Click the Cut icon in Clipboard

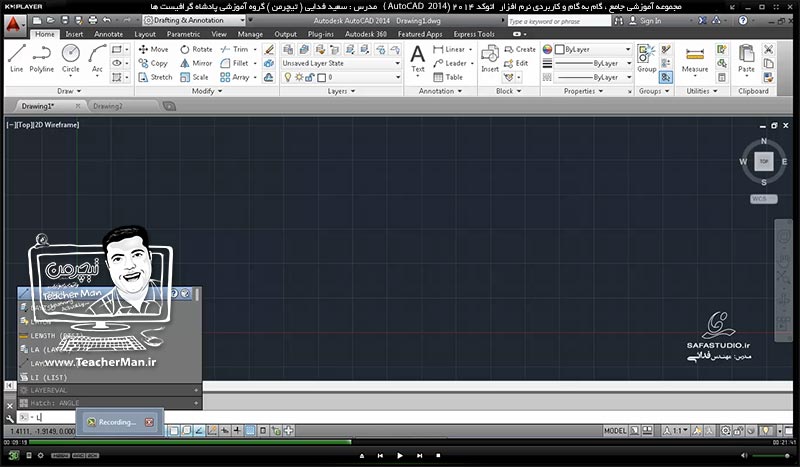point(768,50)
